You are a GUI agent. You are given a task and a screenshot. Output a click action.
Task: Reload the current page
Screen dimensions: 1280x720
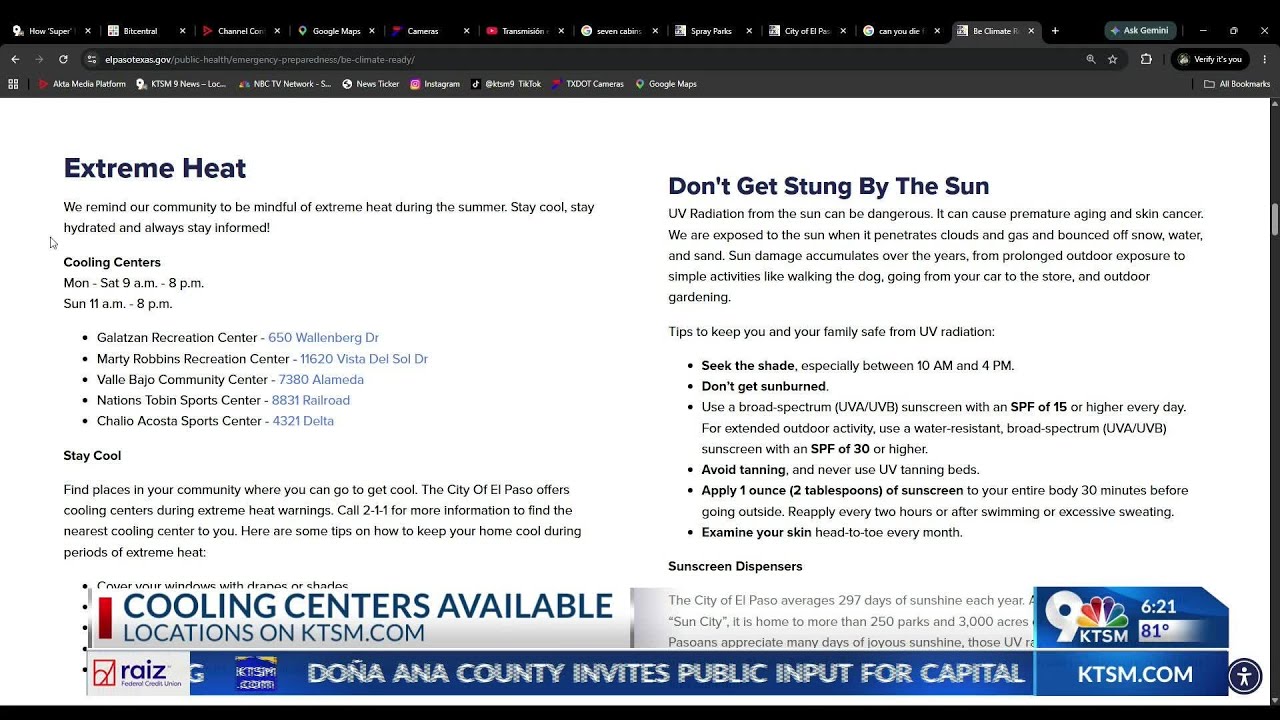63,59
